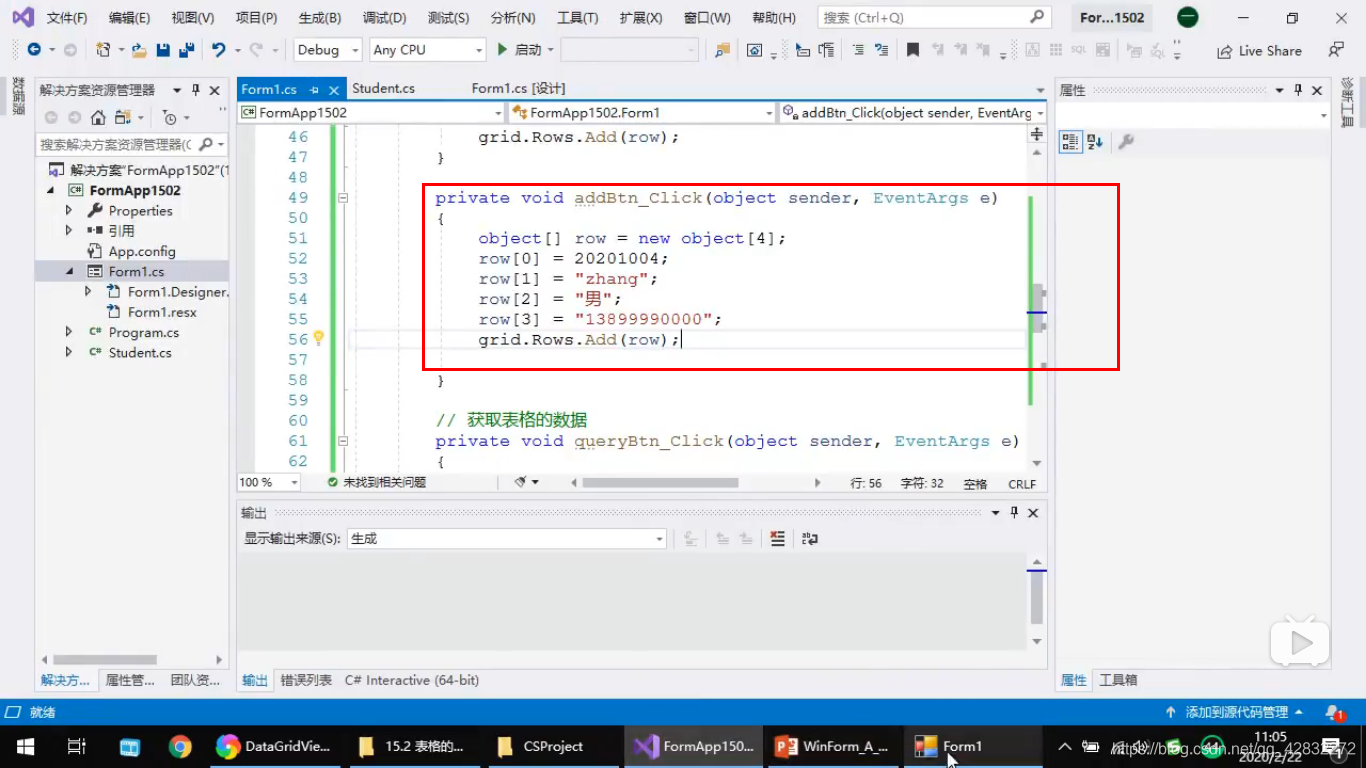The width and height of the screenshot is (1366, 768).
Task: Click the split editor handle icon
Action: click(1037, 133)
